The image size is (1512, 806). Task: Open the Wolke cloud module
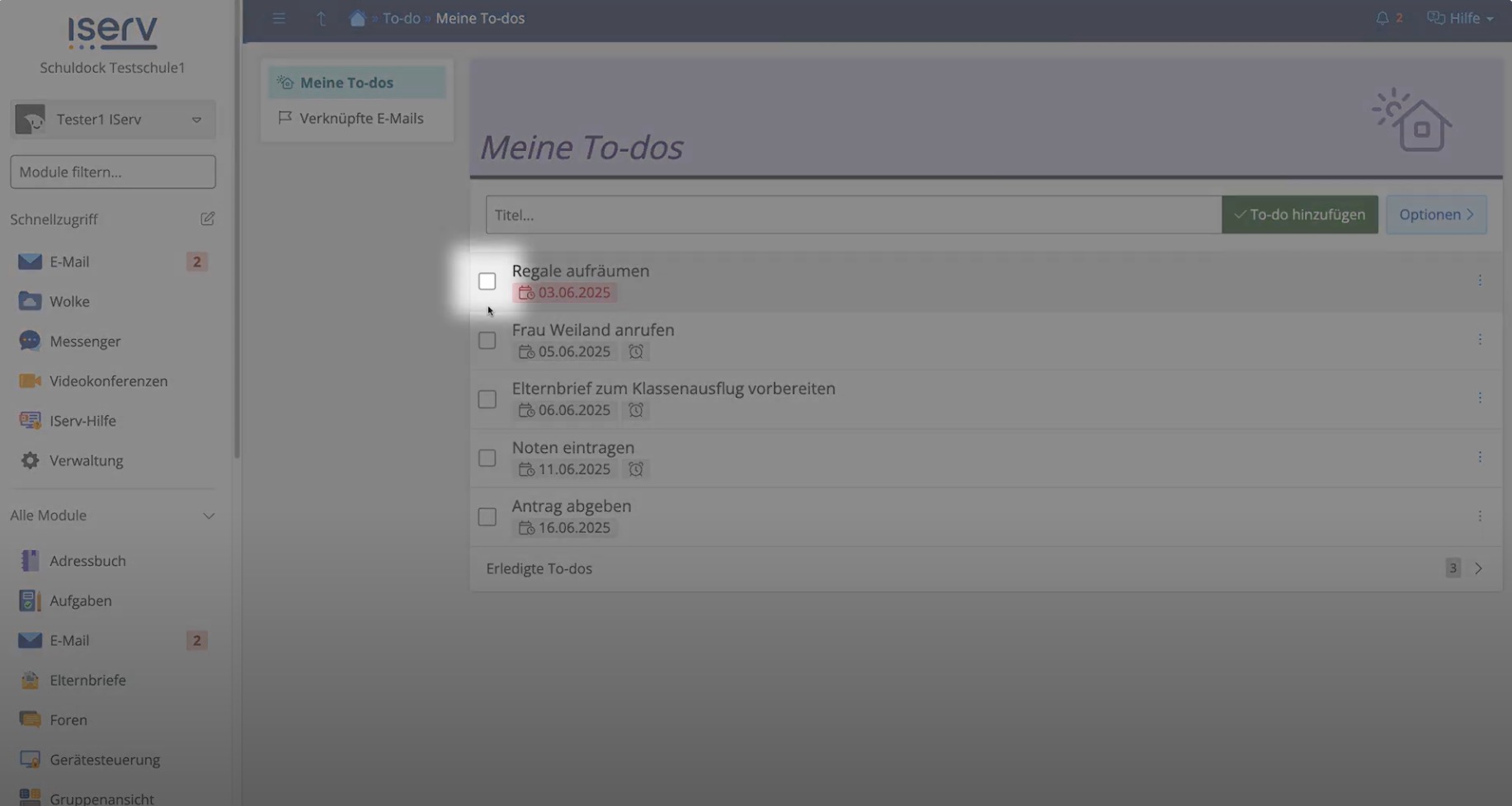point(69,301)
